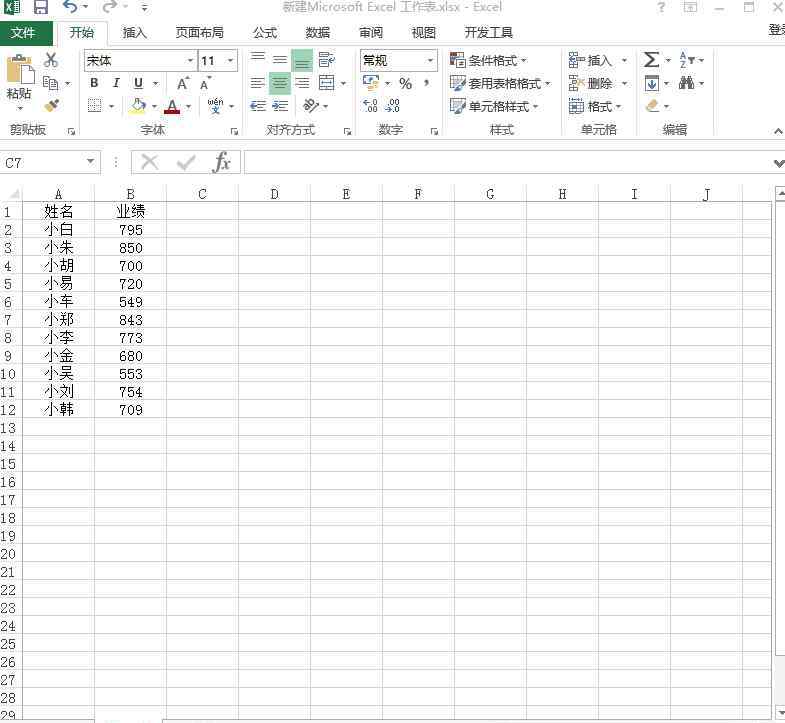Click inside the formula bar input

pos(507,163)
